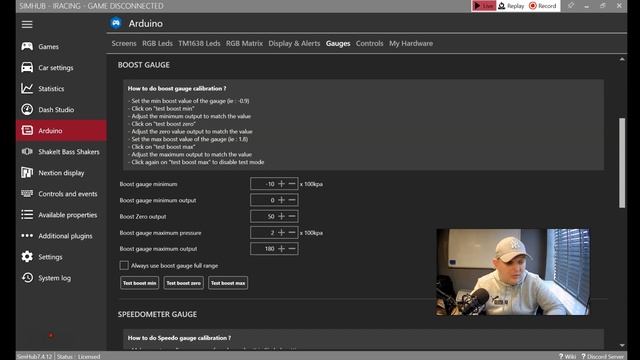
Task: Open the My Hardware tab
Action: point(411,43)
